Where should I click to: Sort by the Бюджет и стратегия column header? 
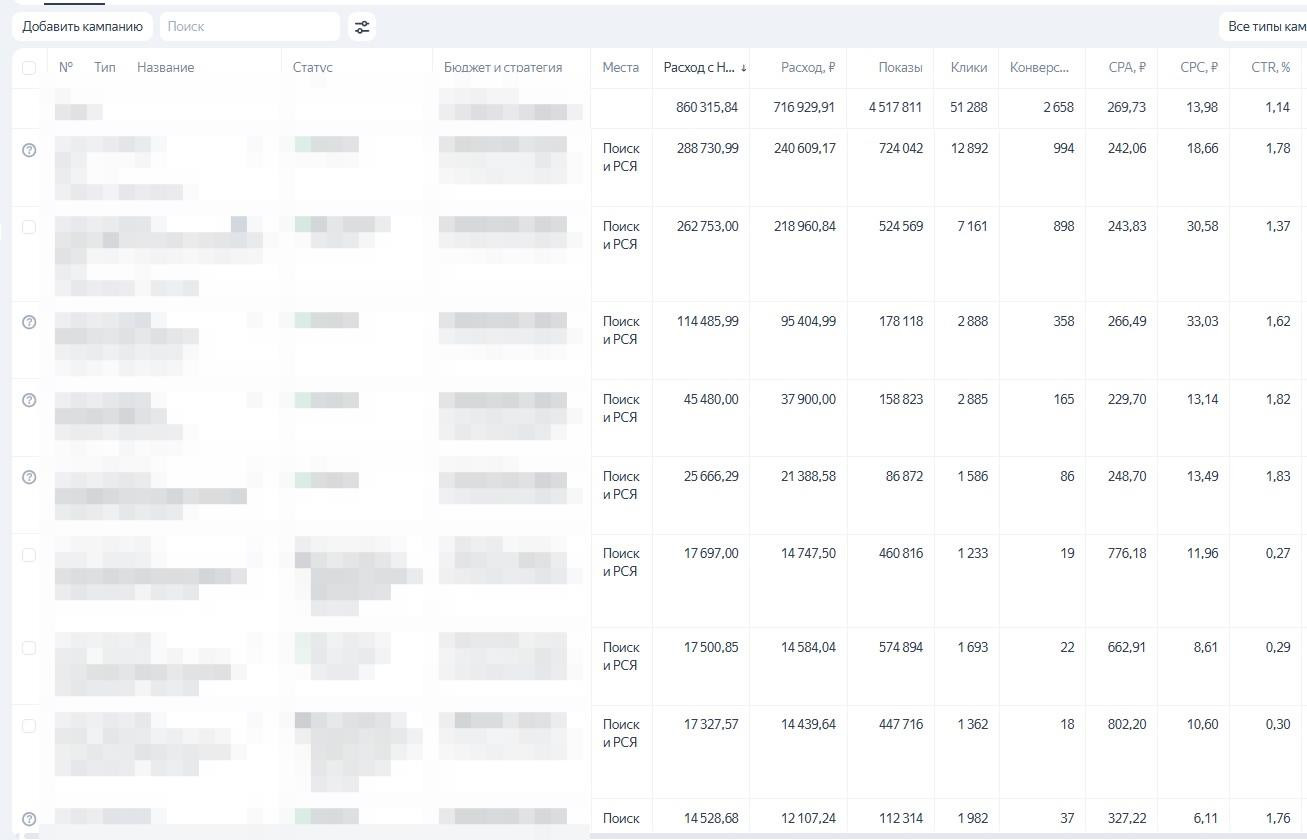coord(503,67)
